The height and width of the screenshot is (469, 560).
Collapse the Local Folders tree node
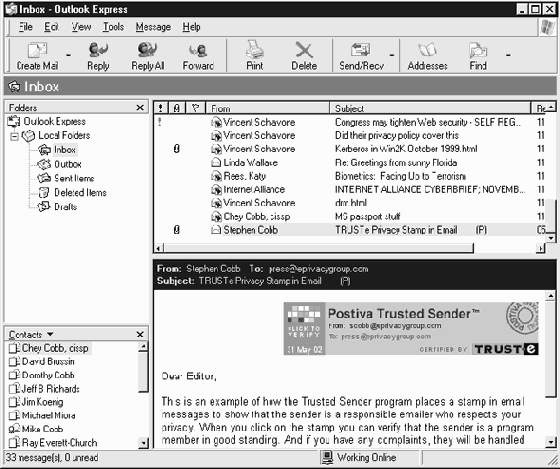14,136
